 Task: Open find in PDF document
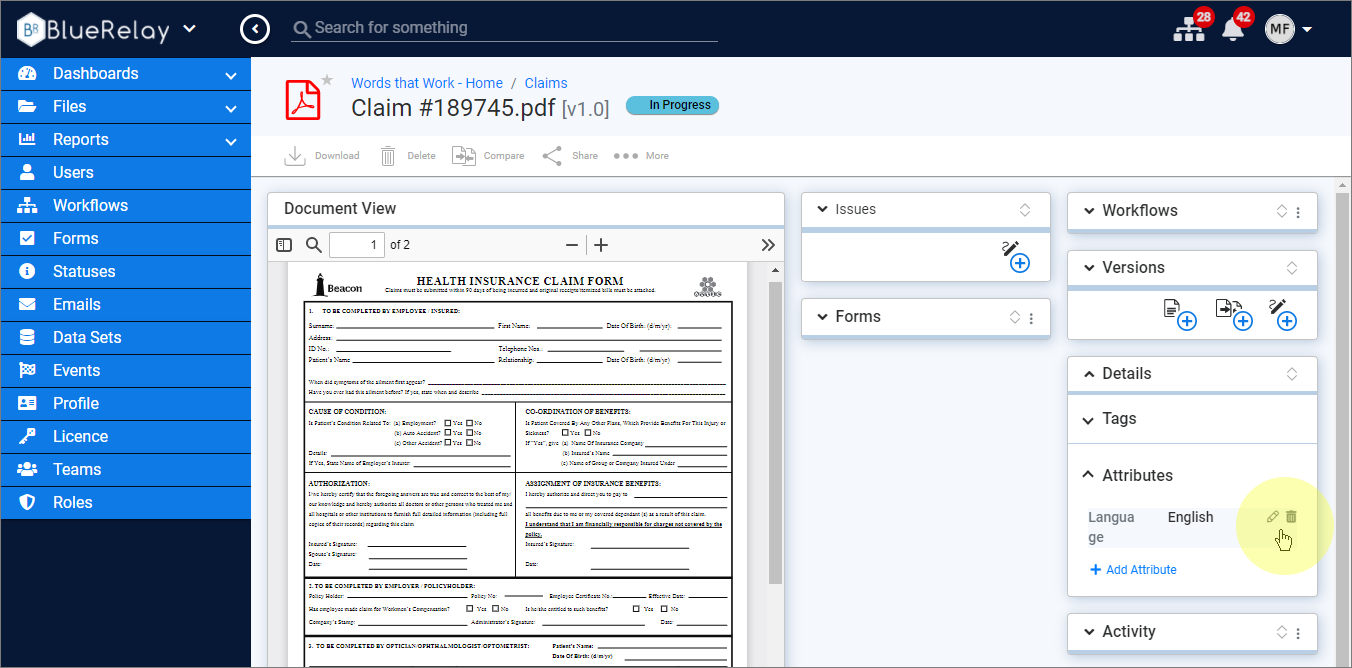[x=314, y=245]
